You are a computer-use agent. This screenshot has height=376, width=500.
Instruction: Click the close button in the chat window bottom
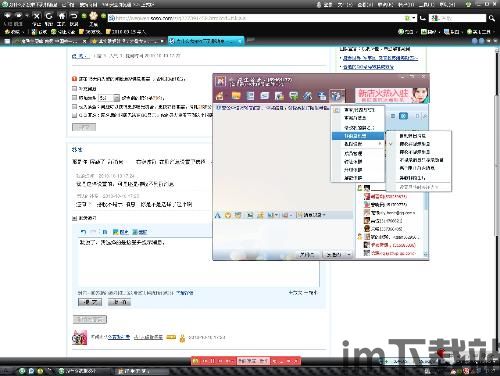(308, 255)
